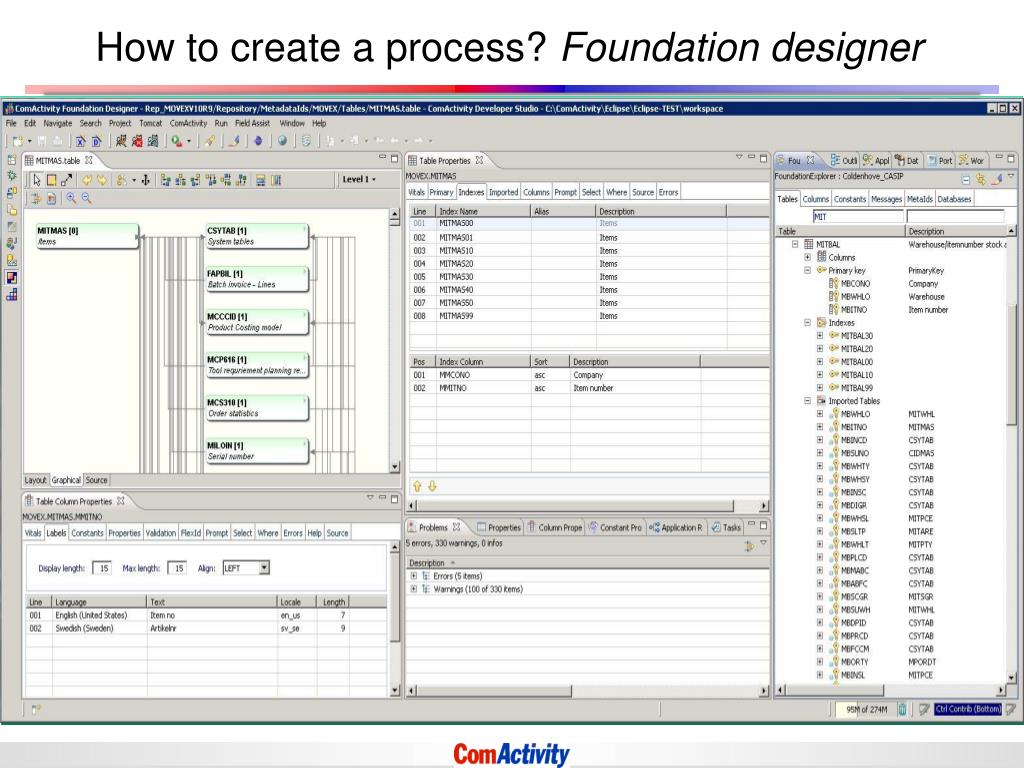Collapse the Imported Tables node

coord(808,401)
